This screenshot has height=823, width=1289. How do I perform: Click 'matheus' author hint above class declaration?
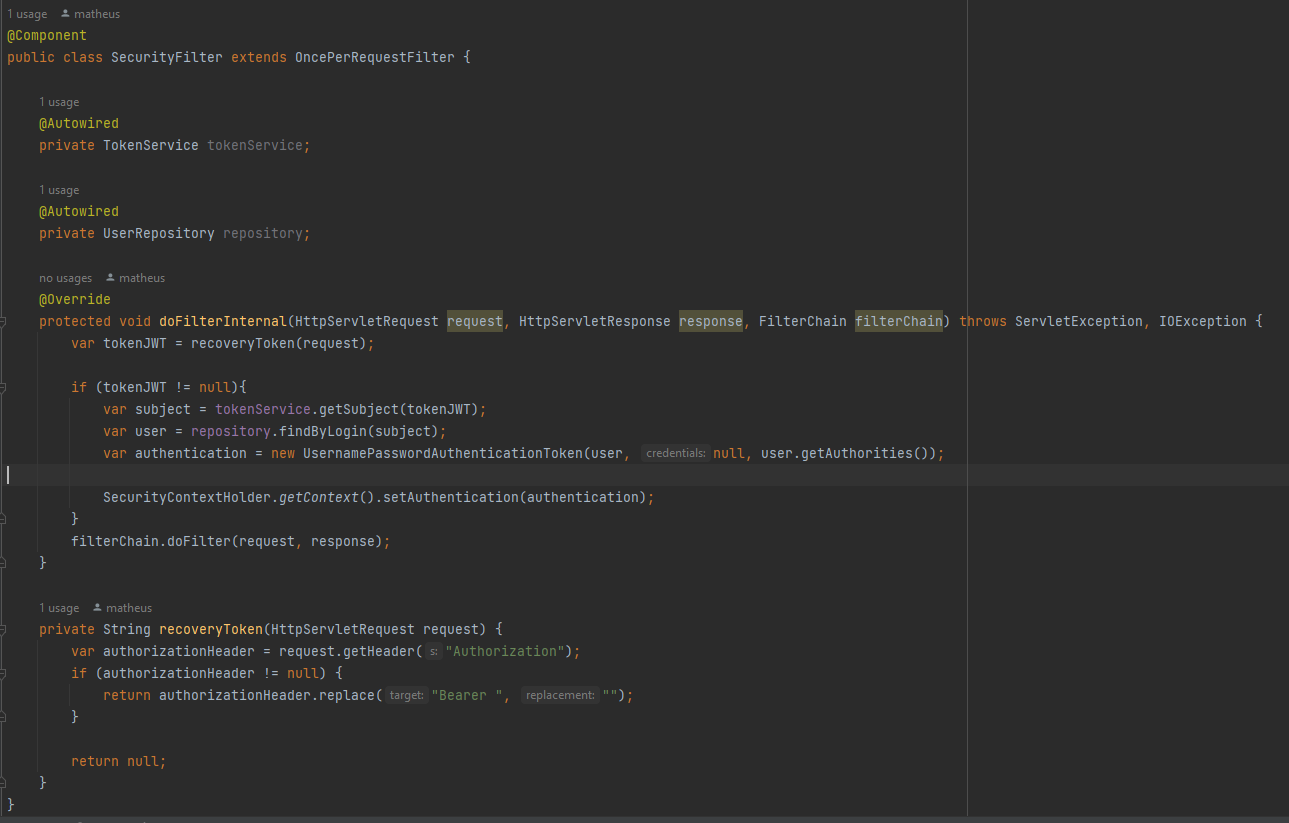97,14
